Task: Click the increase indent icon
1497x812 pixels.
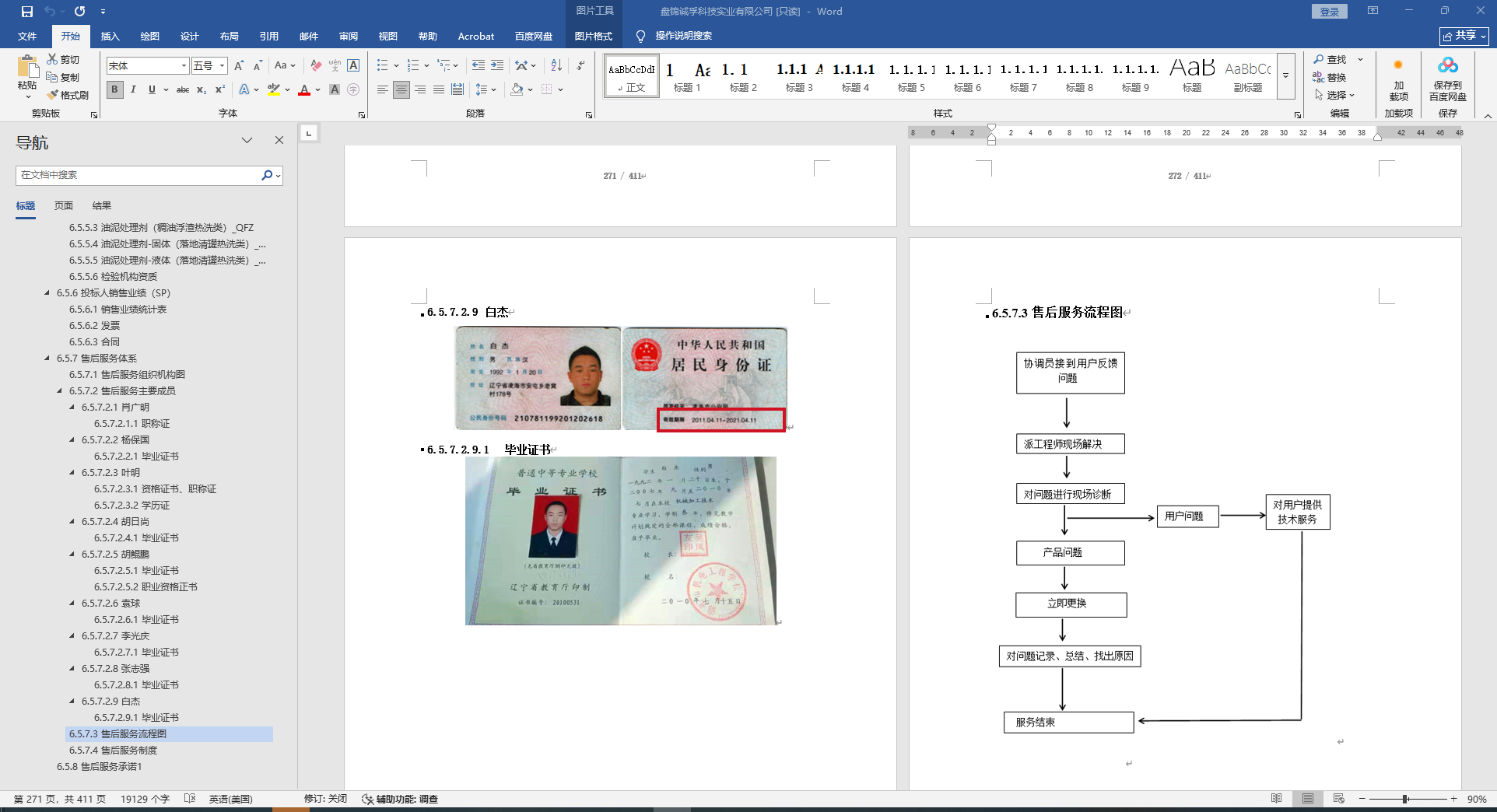Action: click(496, 65)
